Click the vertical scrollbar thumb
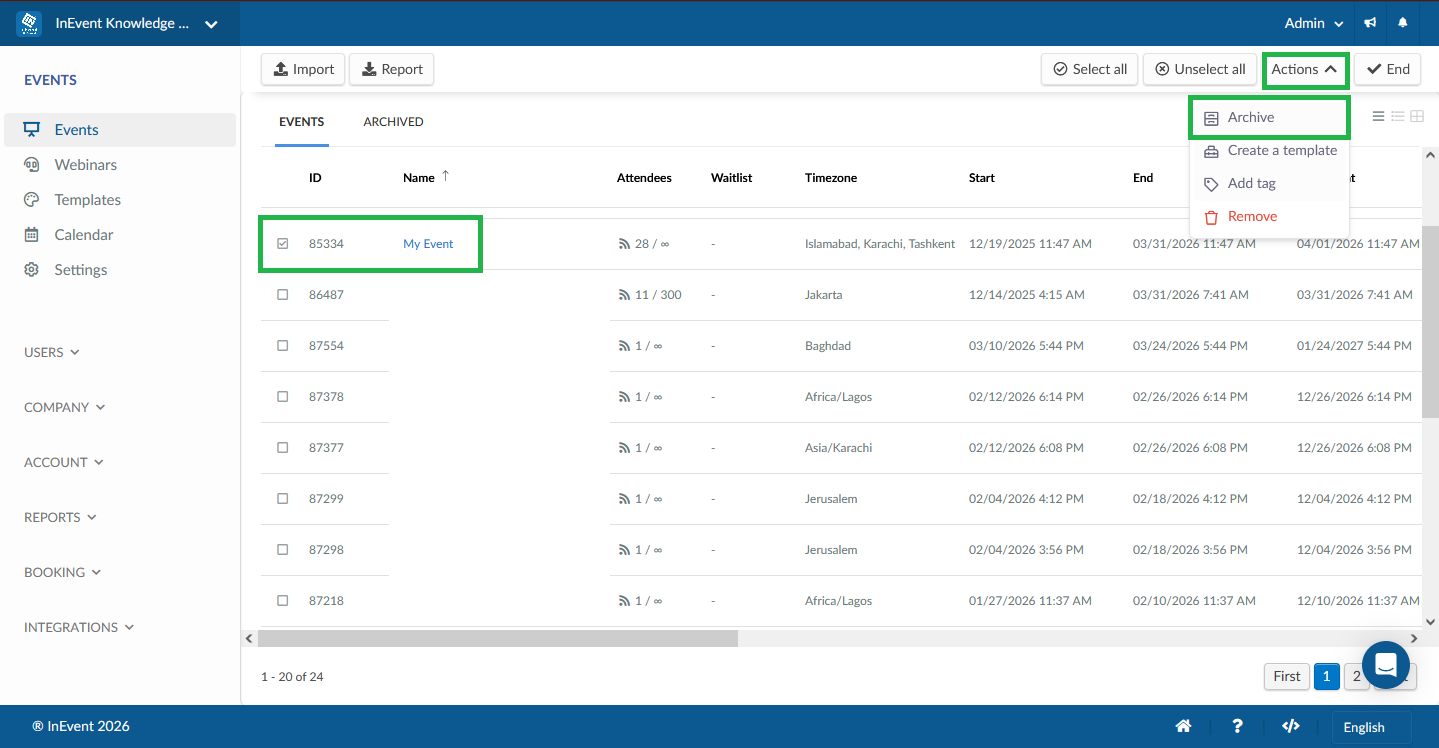Viewport: 1439px width, 748px height. (x=1430, y=320)
